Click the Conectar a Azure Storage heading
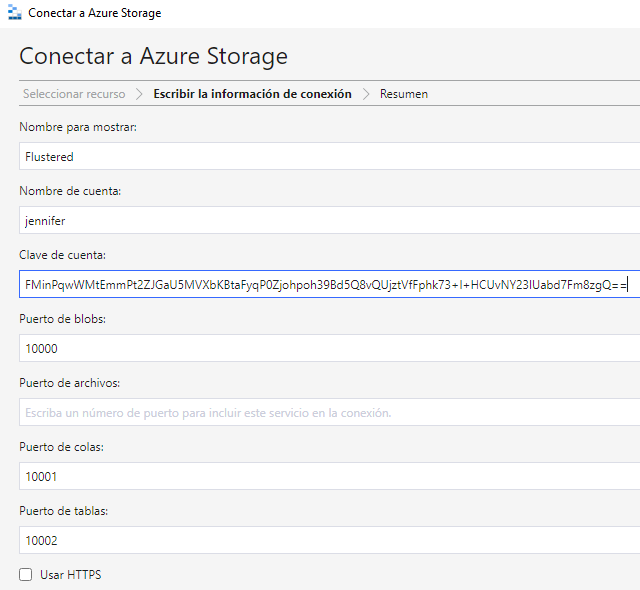Screen dimensions: 640x590 [153, 56]
